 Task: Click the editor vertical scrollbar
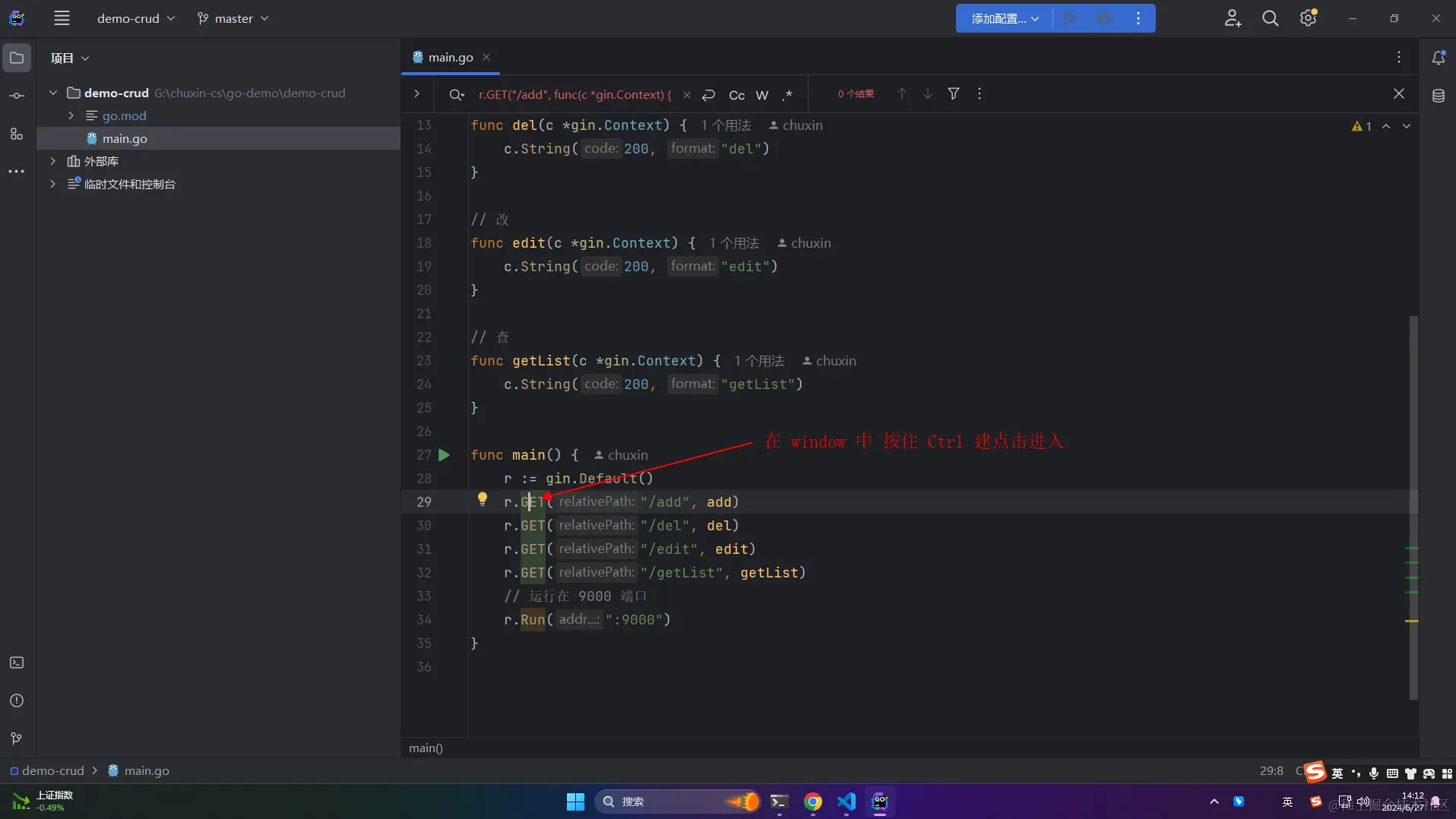(x=1413, y=507)
